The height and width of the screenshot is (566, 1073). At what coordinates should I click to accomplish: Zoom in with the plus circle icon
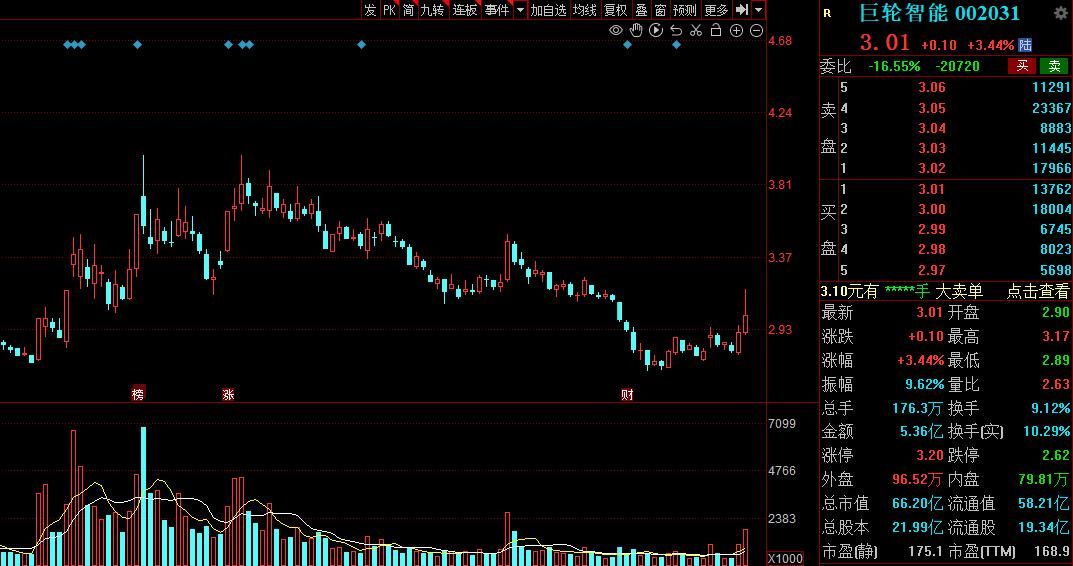coord(736,30)
